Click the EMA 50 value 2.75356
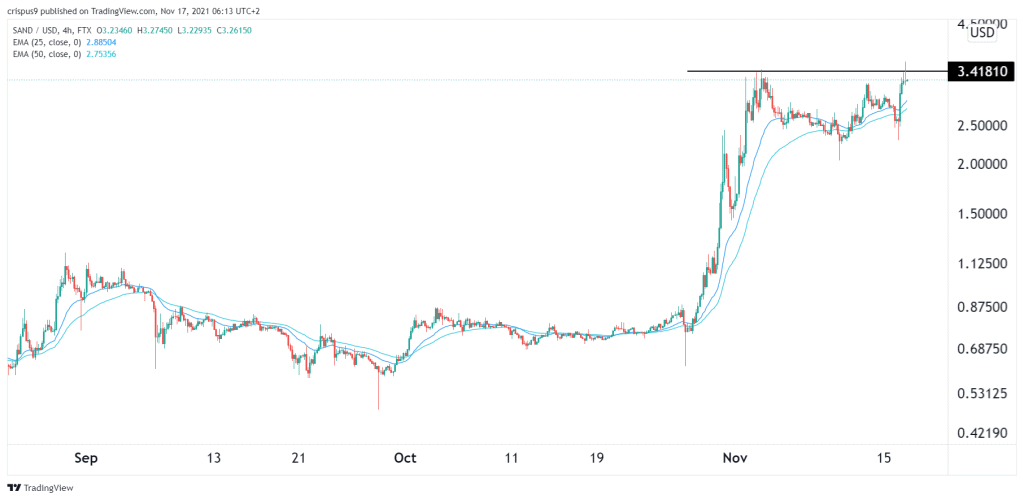 click(x=103, y=54)
